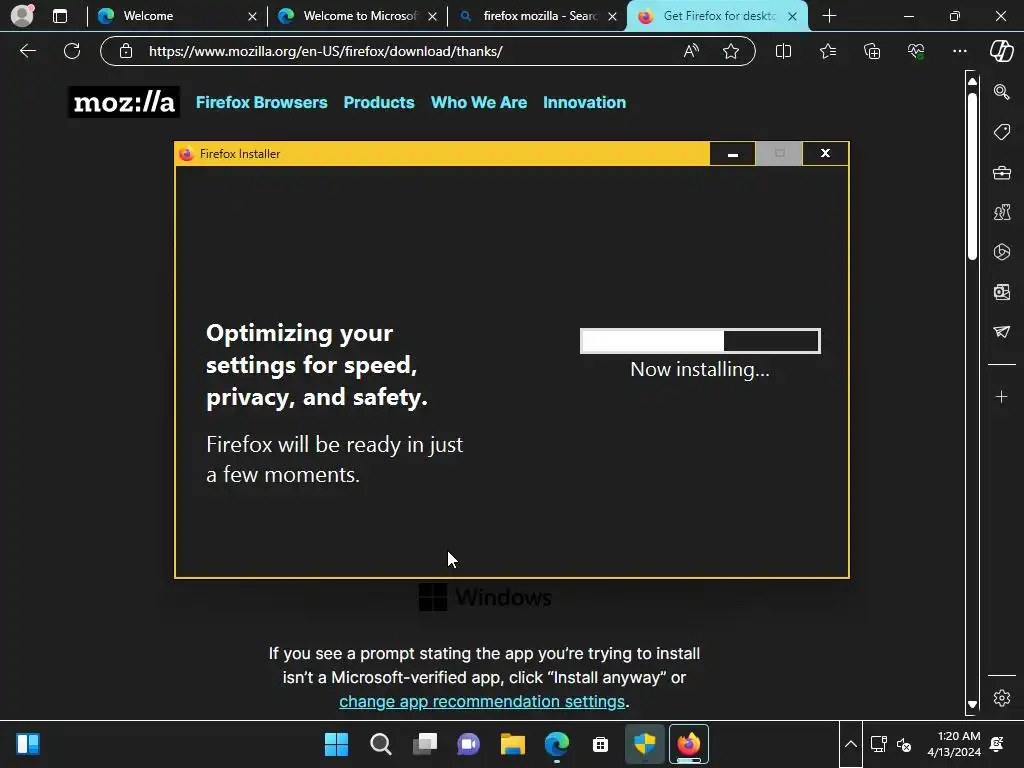Add this page to favorites star
The image size is (1024, 768).
tap(731, 51)
